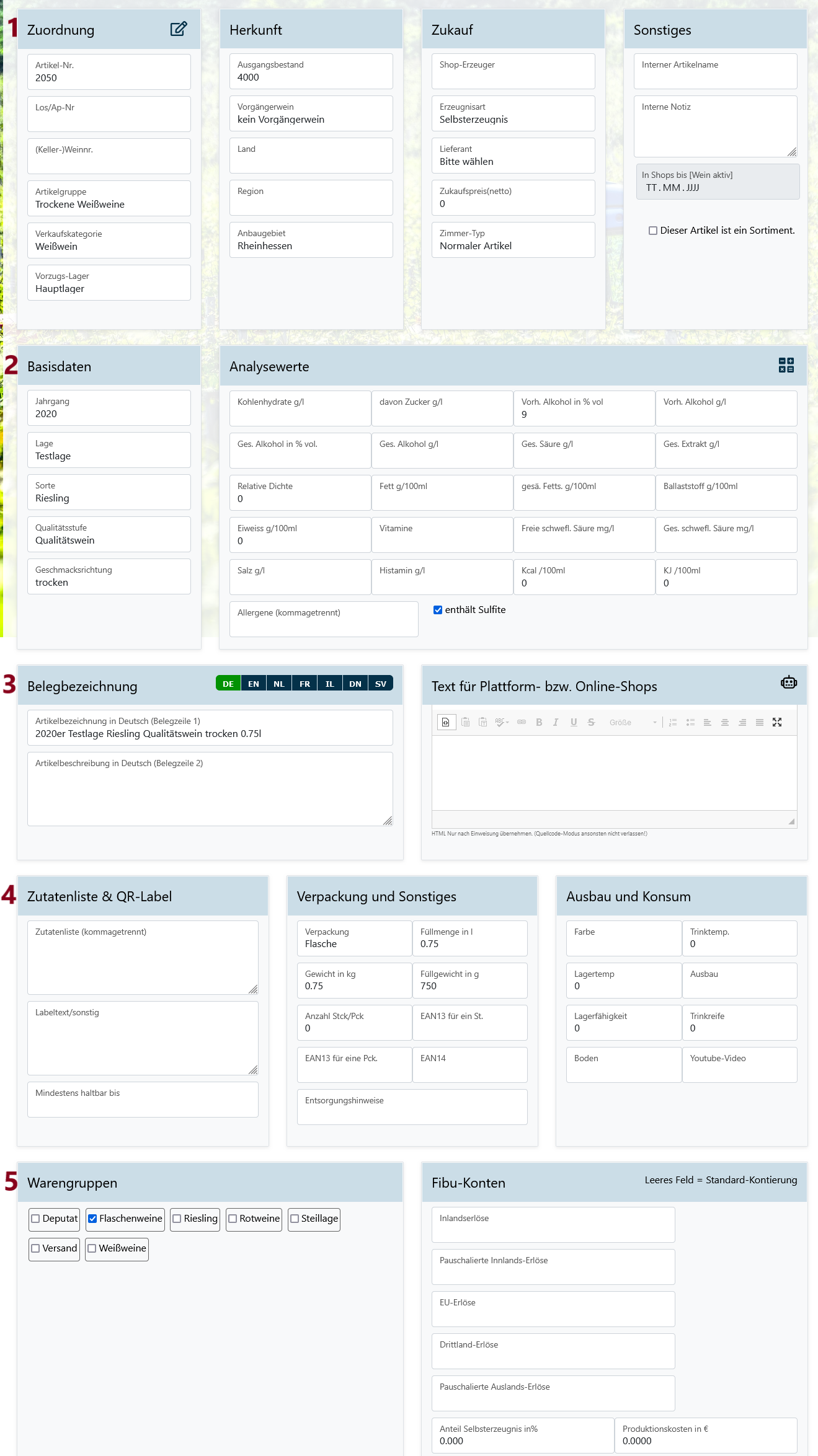The image size is (818, 1456).
Task: Apply bold formatting in the editor toolbar
Action: point(539,722)
